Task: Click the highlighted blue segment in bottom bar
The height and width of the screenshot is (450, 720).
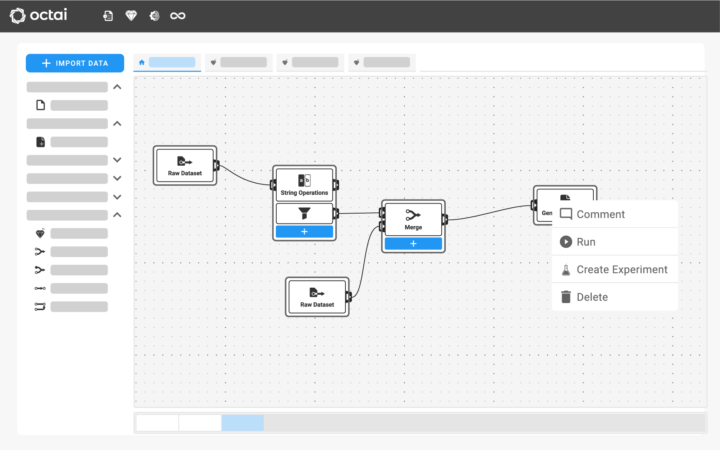Action: pyautogui.click(x=243, y=423)
